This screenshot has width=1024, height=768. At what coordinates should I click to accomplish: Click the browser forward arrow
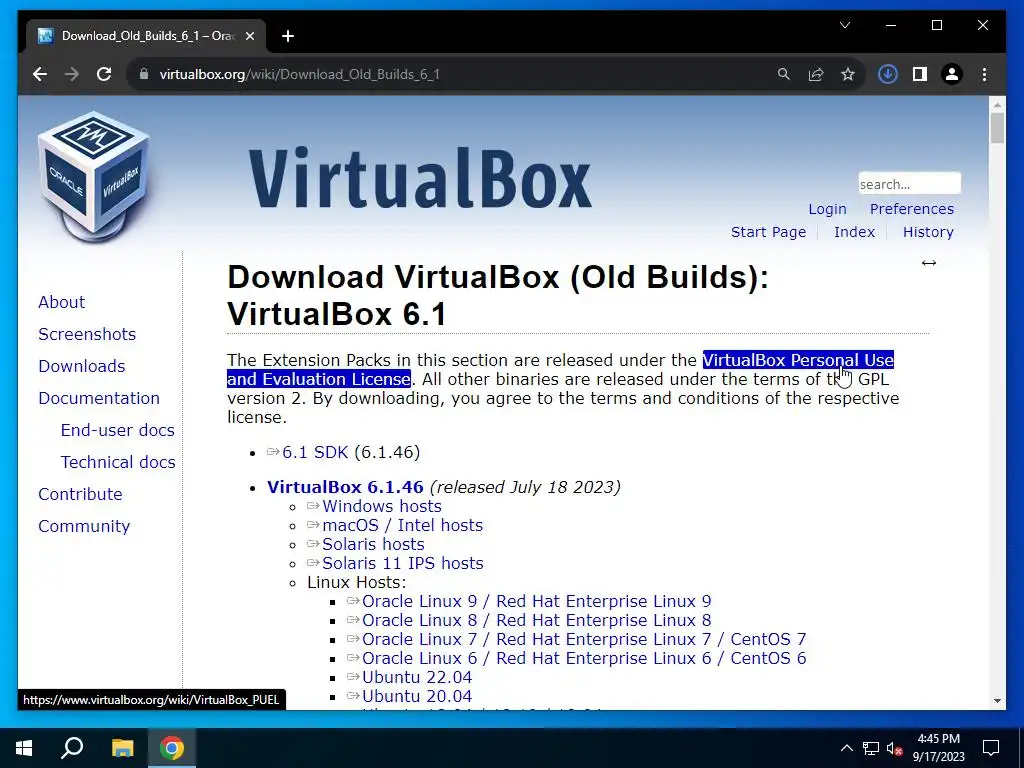[72, 74]
